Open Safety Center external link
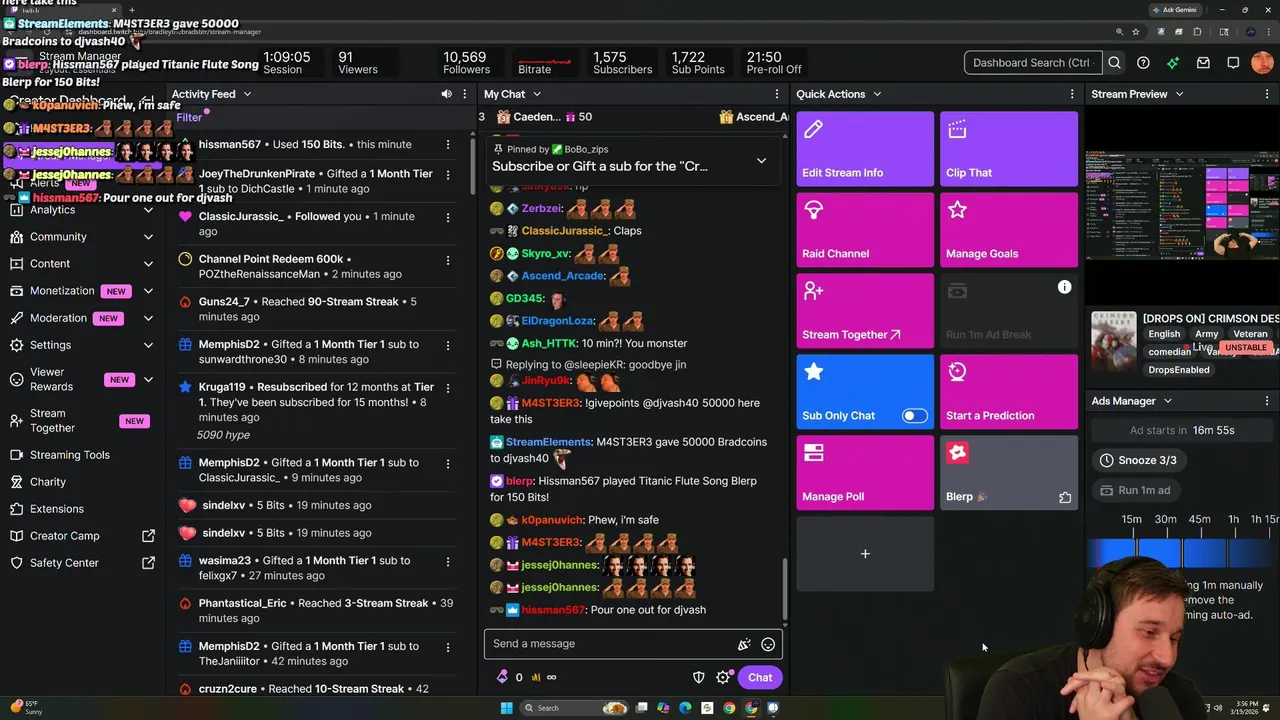 [148, 563]
